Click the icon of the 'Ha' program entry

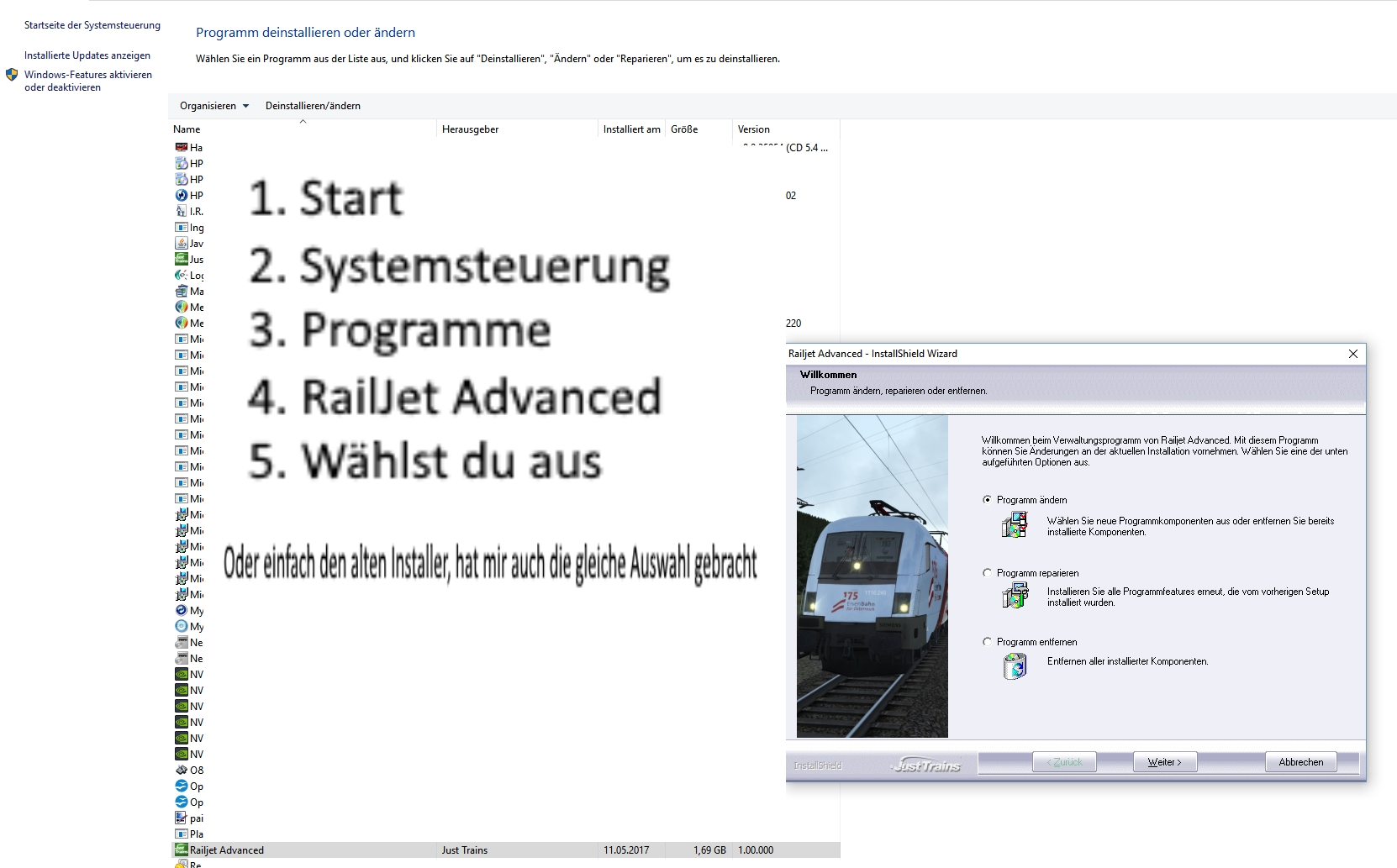[181, 147]
